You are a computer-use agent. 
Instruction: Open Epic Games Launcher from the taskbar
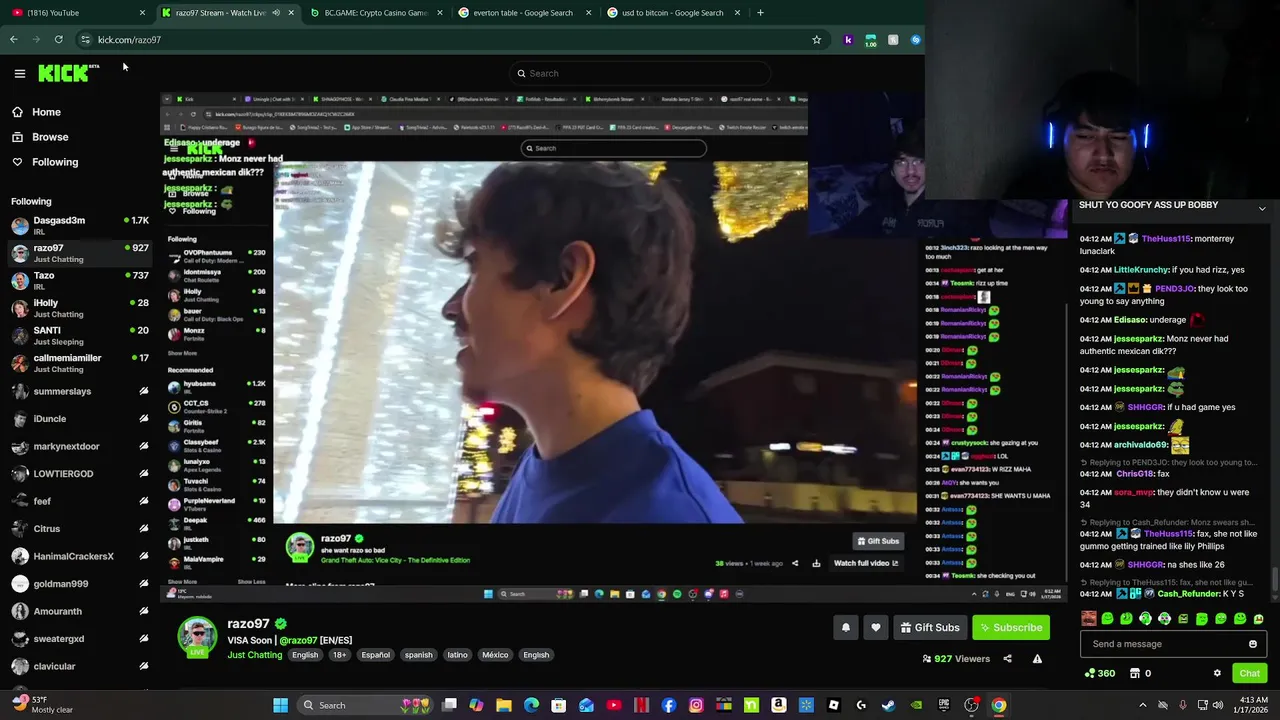[x=943, y=705]
